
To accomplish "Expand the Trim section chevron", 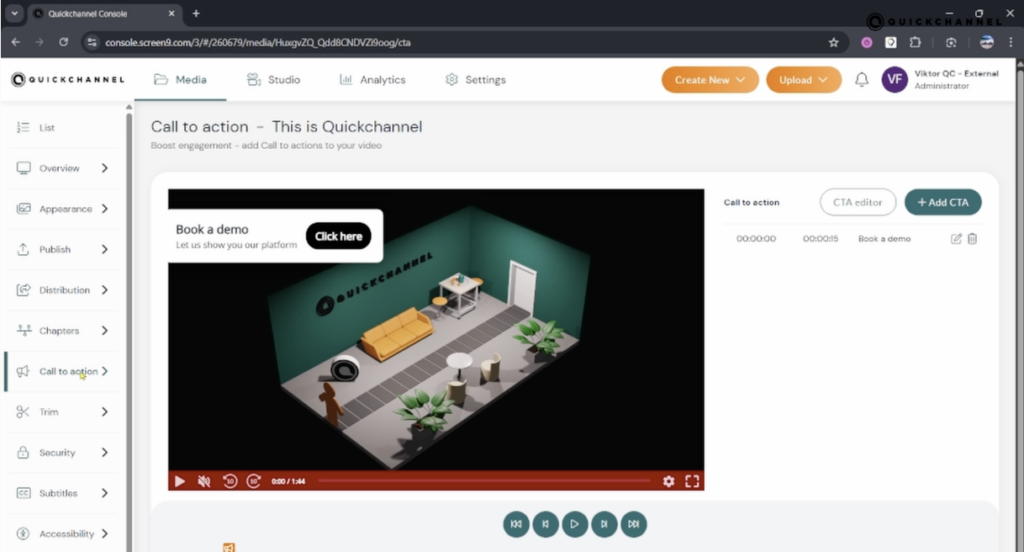I will click(x=104, y=412).
